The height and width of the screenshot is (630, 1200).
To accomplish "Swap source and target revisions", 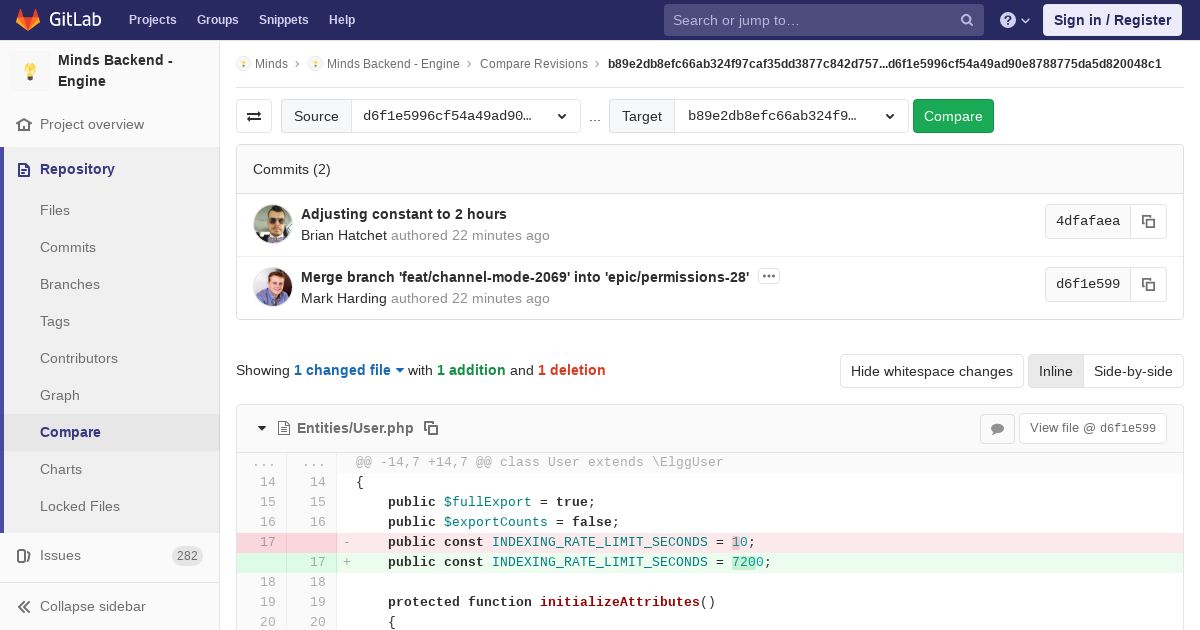I will coord(254,116).
